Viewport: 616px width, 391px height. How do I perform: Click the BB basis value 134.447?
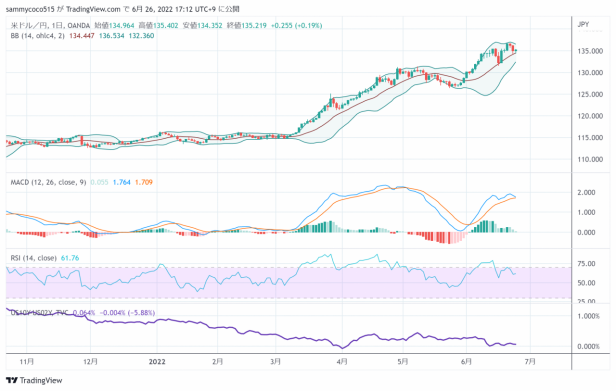point(82,36)
